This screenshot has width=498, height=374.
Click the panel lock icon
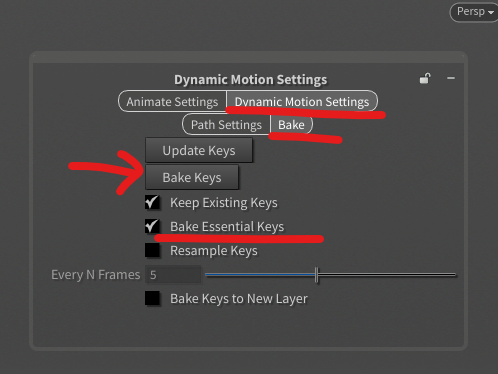pyautogui.click(x=425, y=78)
